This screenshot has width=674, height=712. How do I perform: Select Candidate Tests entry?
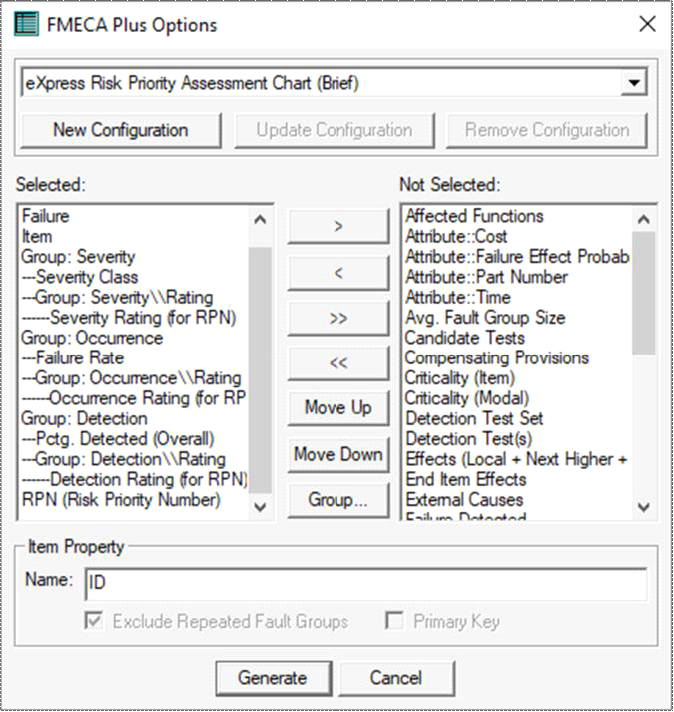(465, 338)
